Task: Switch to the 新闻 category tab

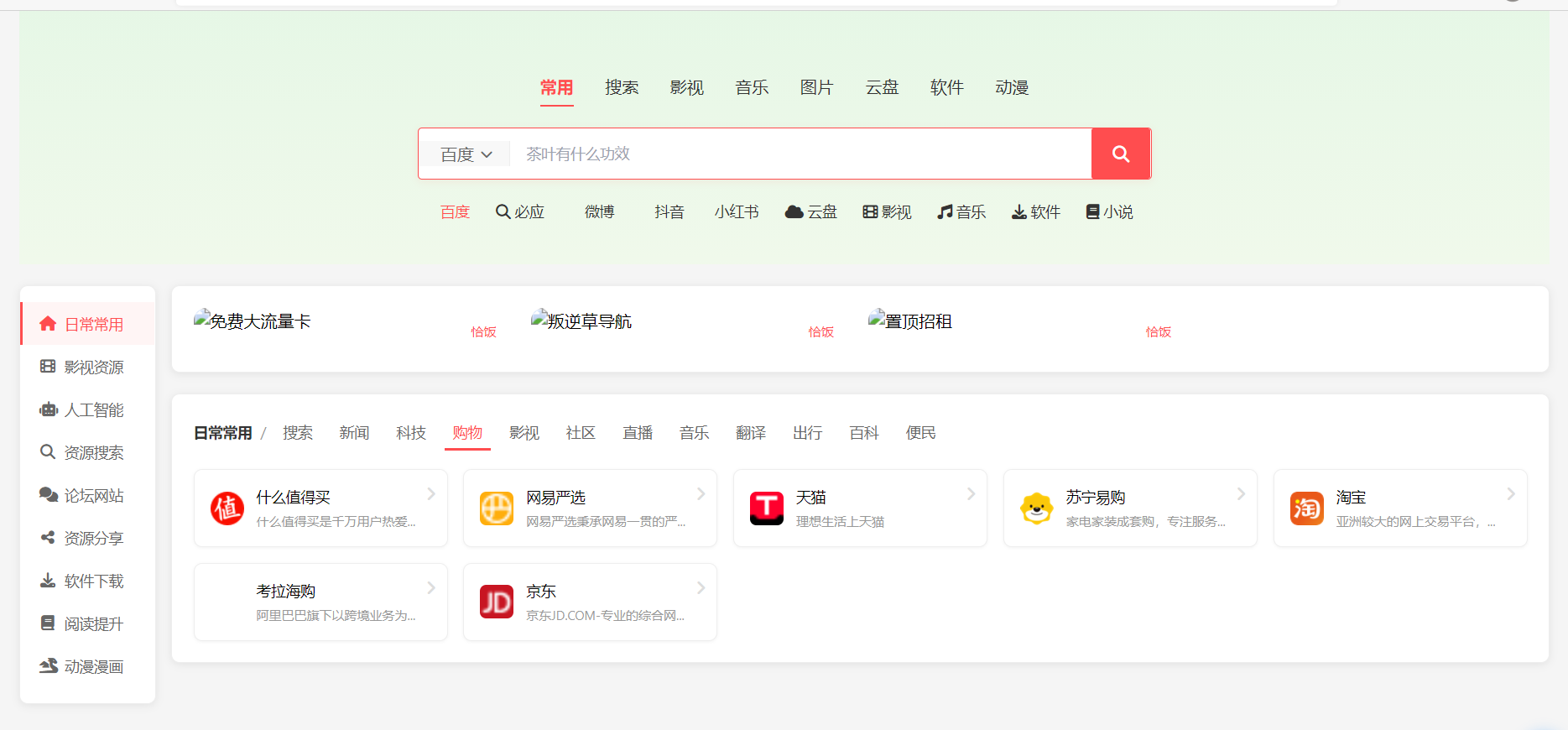Action: point(354,433)
